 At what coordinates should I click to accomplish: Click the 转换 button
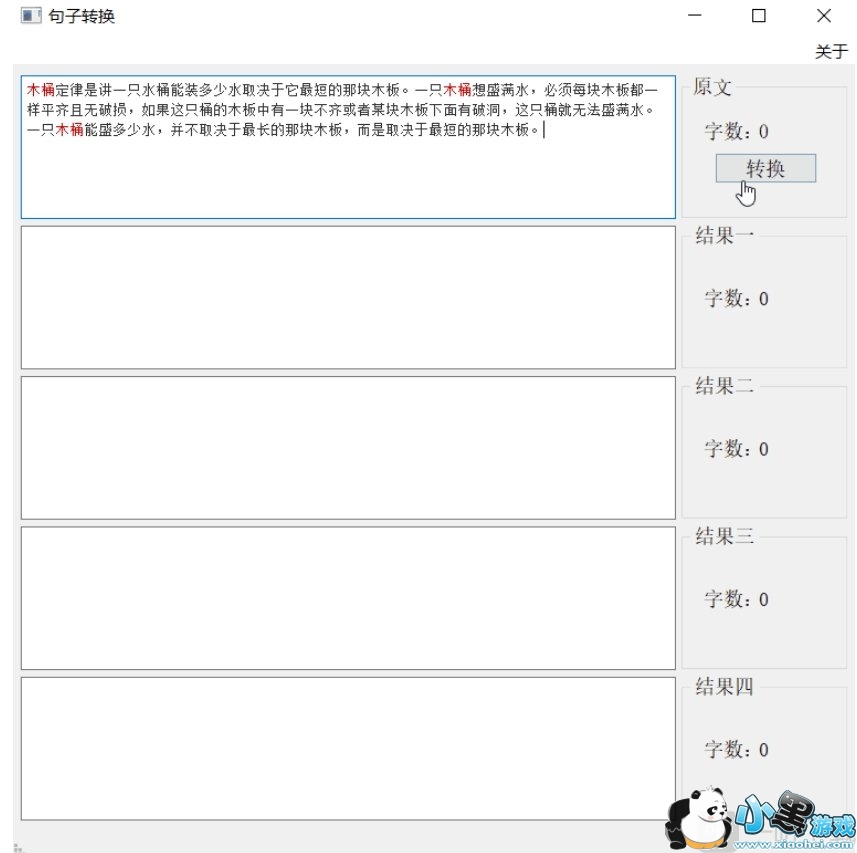point(765,168)
